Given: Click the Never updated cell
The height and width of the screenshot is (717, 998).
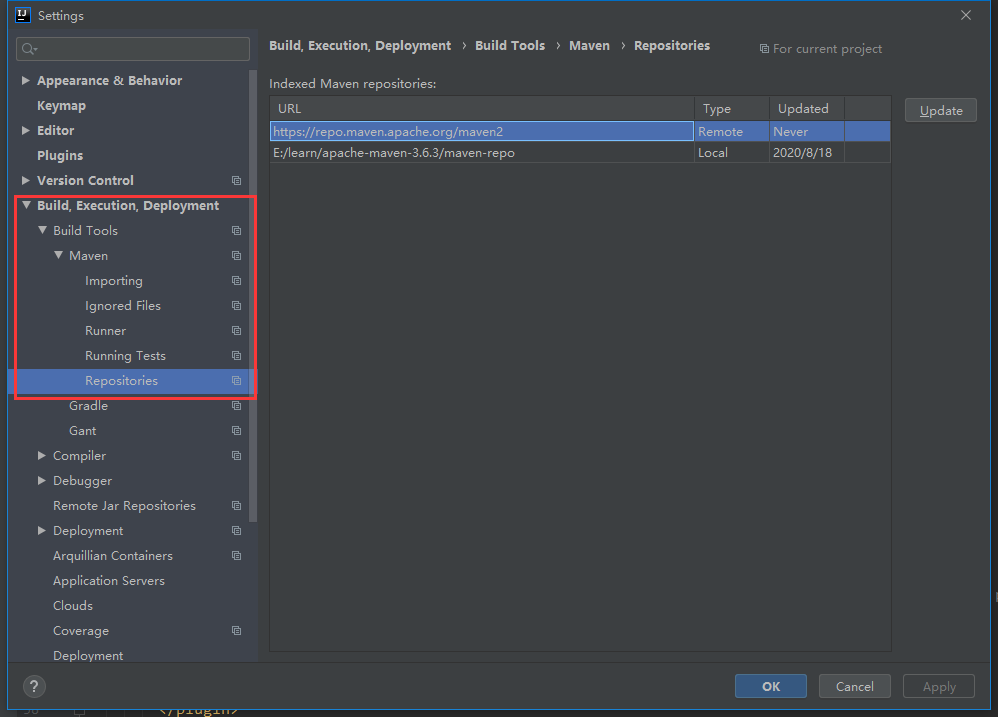Looking at the screenshot, I should click(x=807, y=132).
